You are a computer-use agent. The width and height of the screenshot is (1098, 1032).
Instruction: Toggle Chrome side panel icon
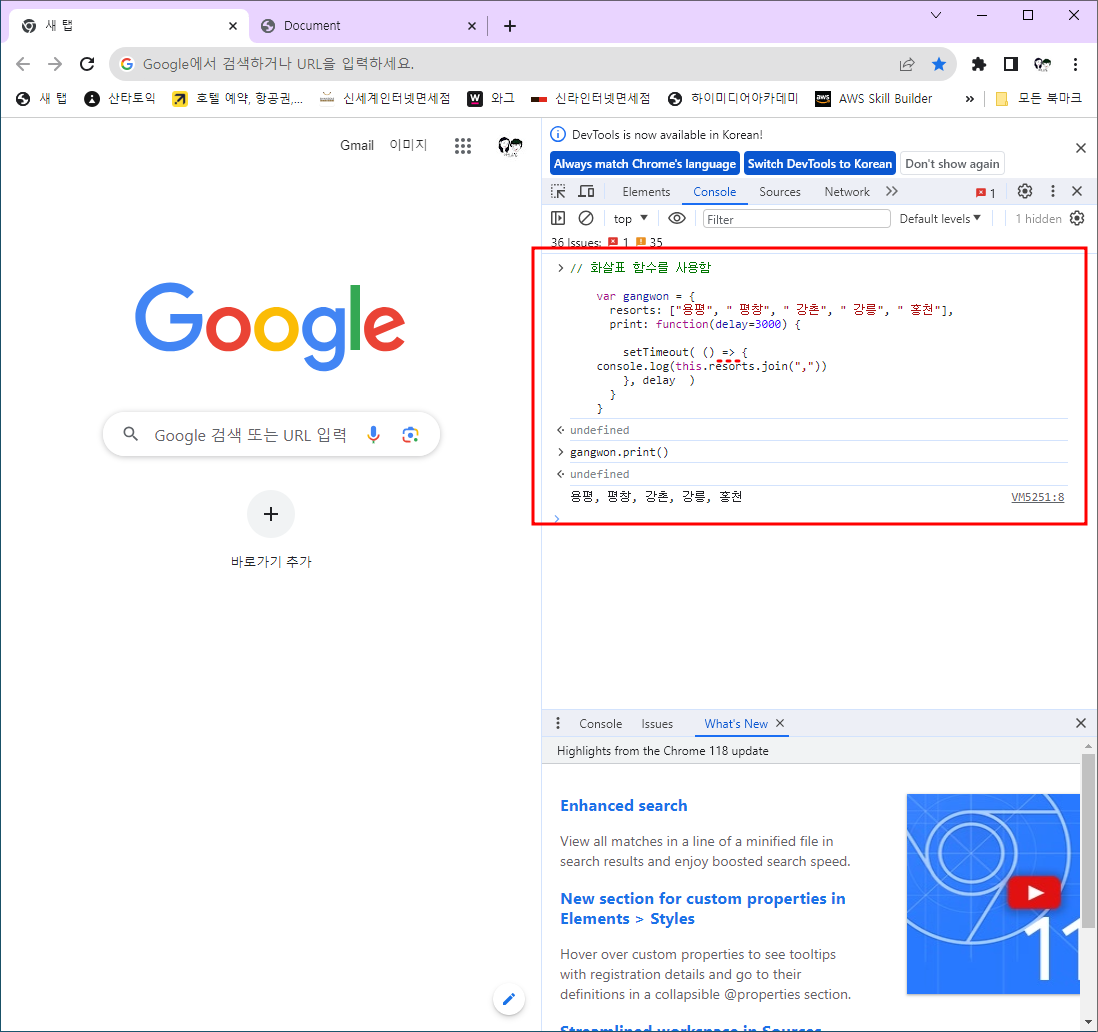click(x=1010, y=64)
